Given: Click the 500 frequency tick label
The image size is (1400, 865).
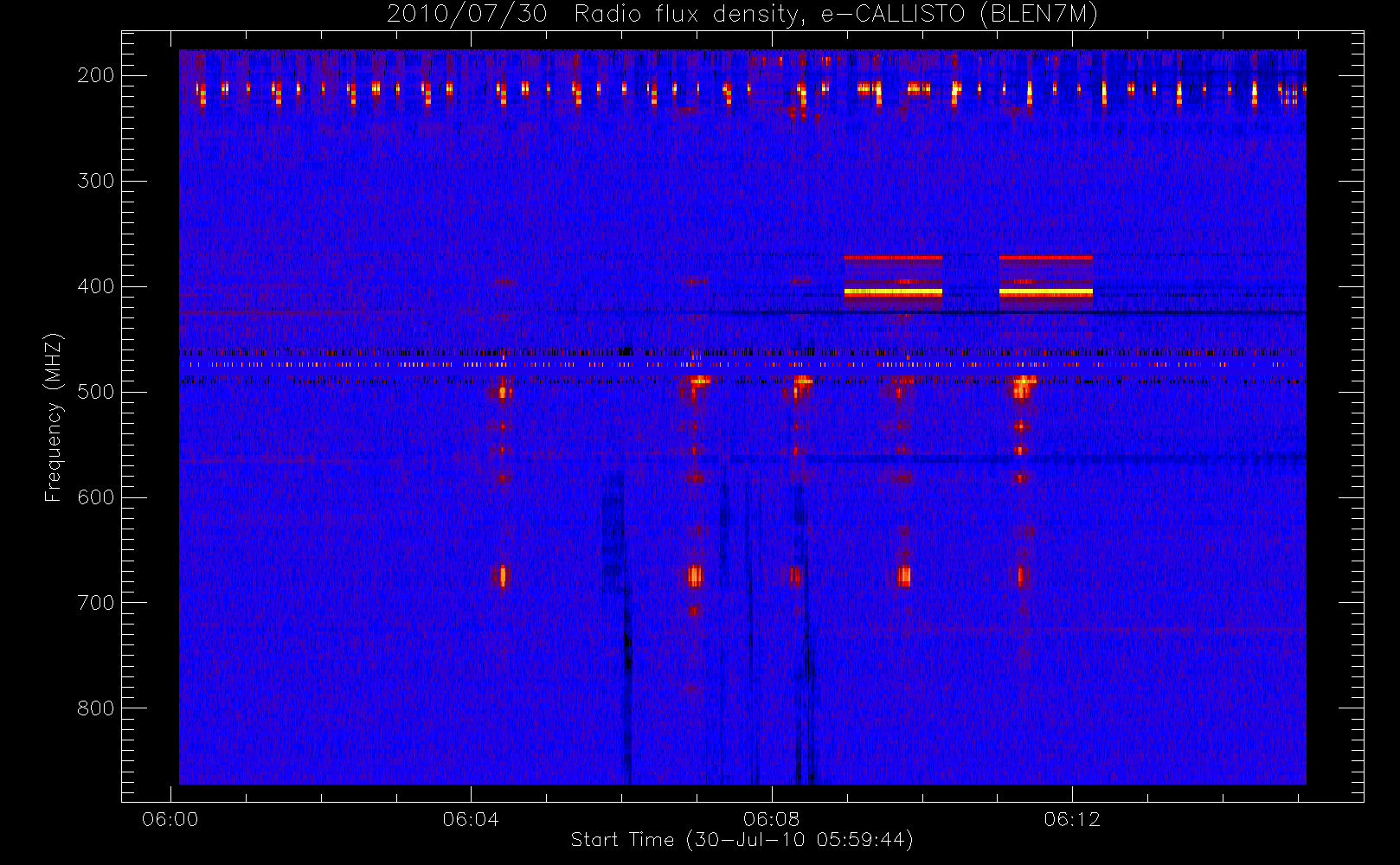Looking at the screenshot, I should point(95,392).
